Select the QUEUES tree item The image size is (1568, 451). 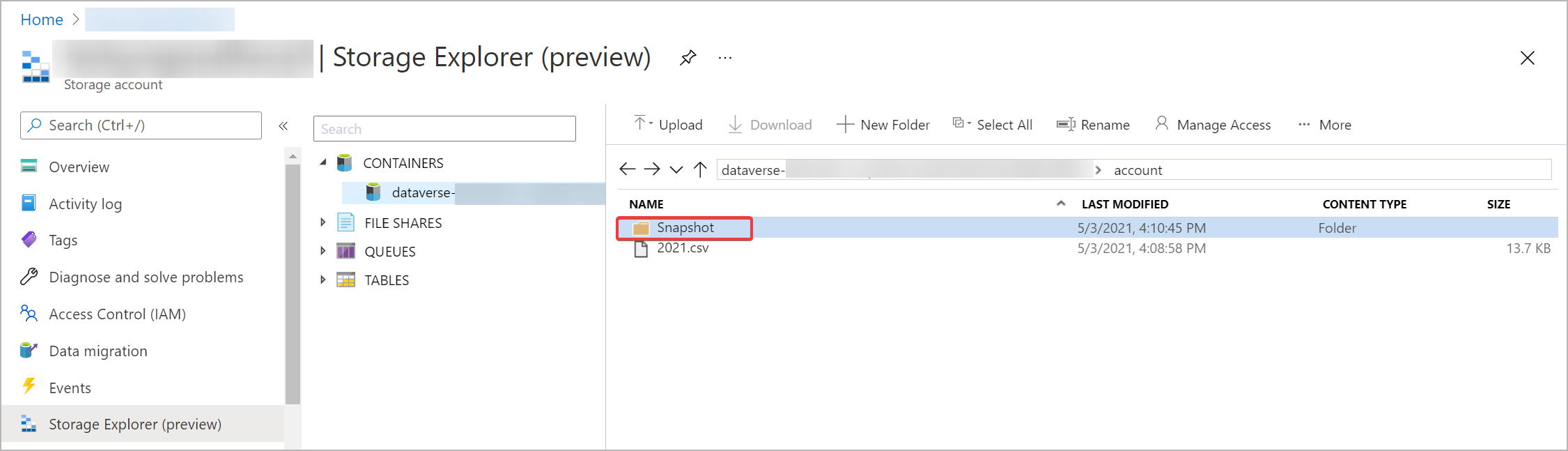pyautogui.click(x=389, y=252)
